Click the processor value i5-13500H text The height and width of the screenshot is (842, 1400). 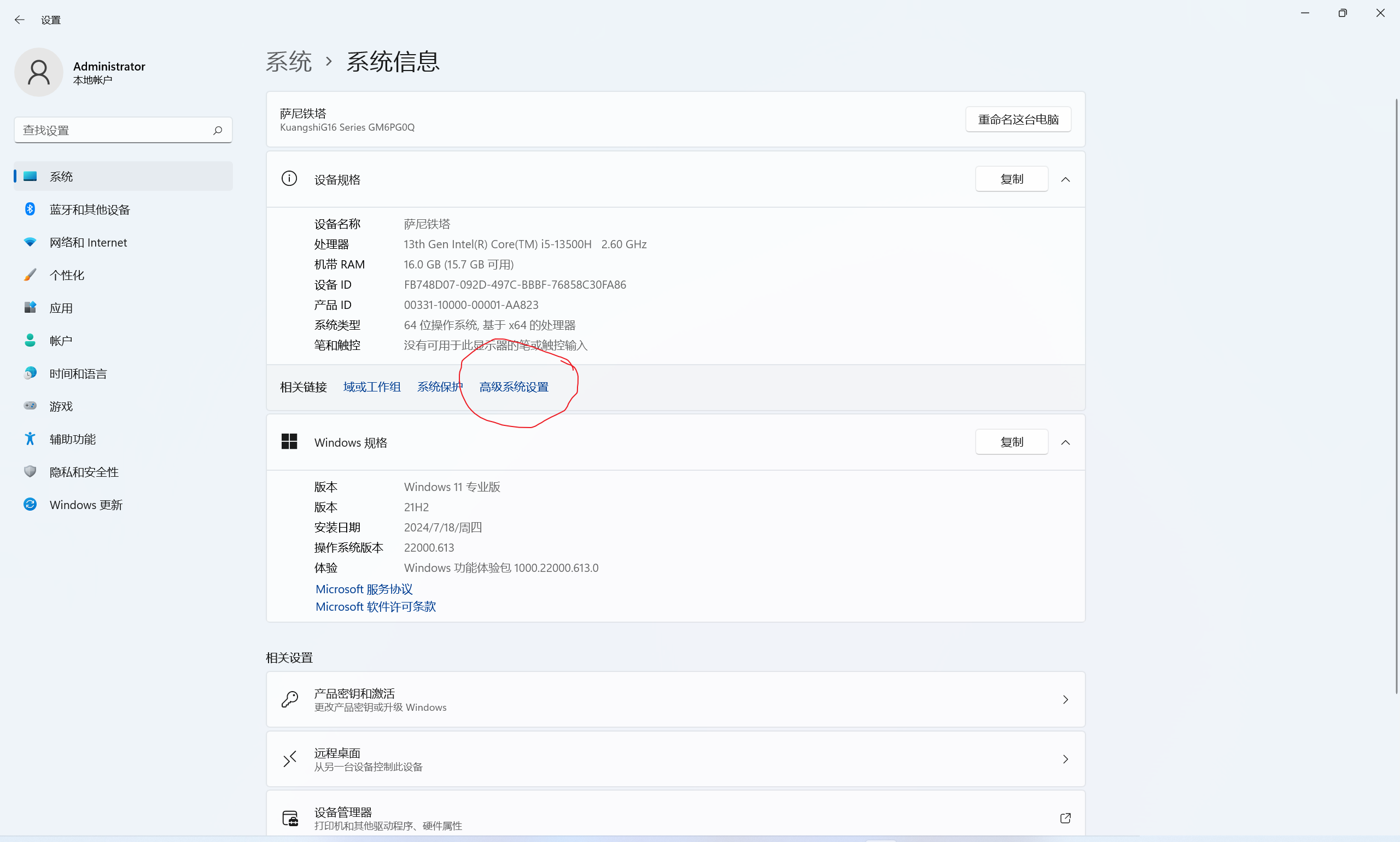click(525, 244)
